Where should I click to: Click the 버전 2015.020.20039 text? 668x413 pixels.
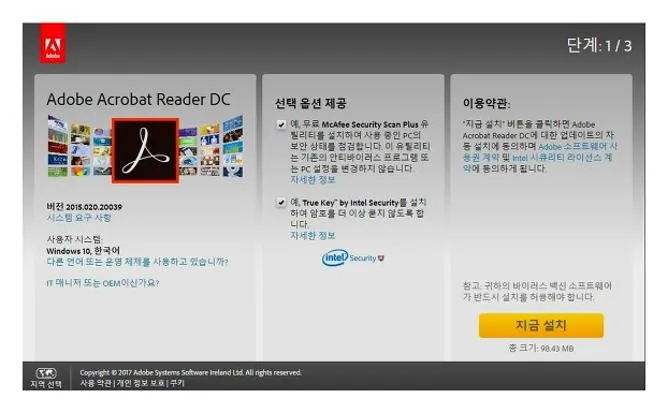(x=84, y=207)
